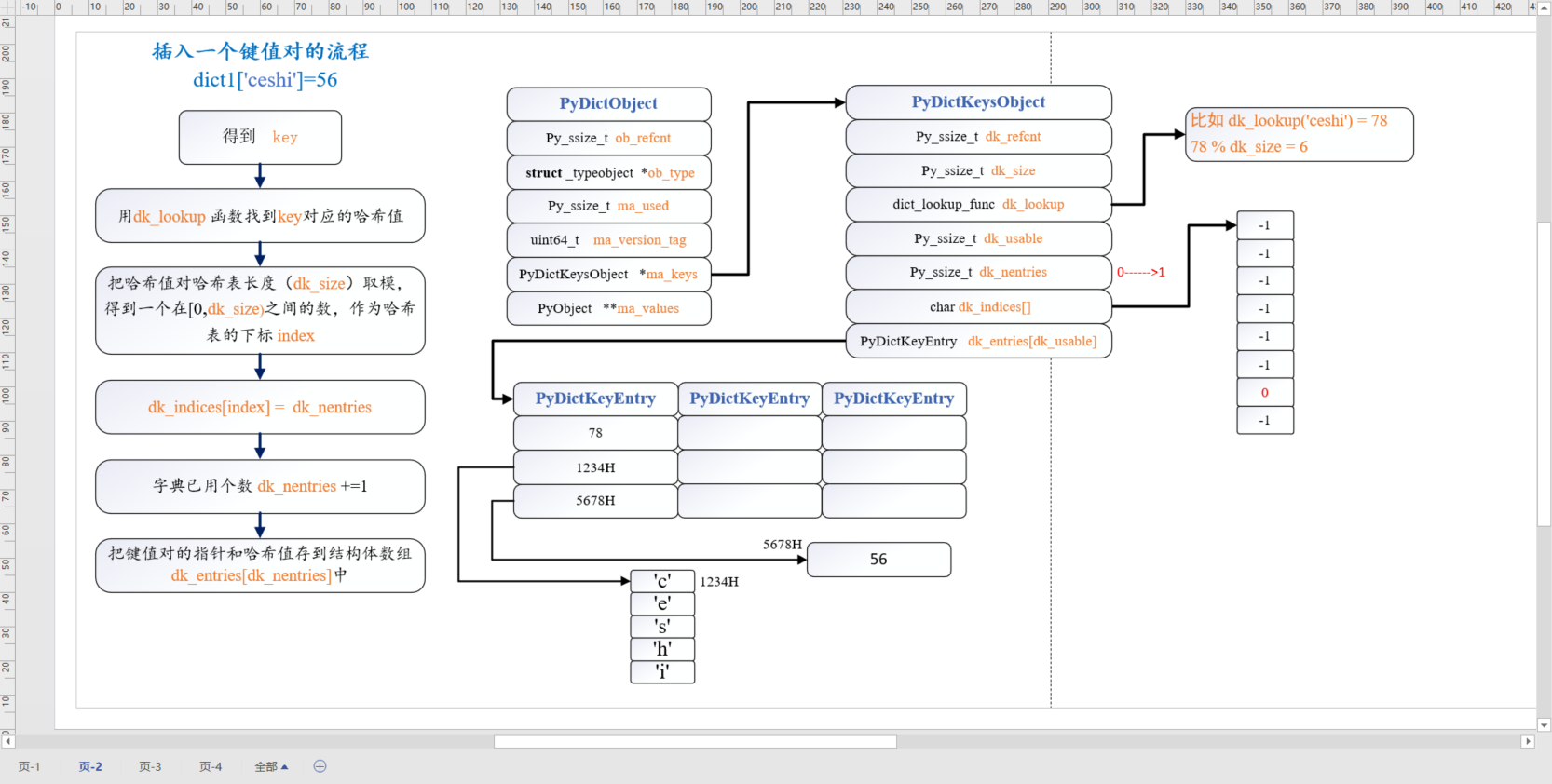Switch to page tab 页-3
The width and height of the screenshot is (1552, 784).
150,766
